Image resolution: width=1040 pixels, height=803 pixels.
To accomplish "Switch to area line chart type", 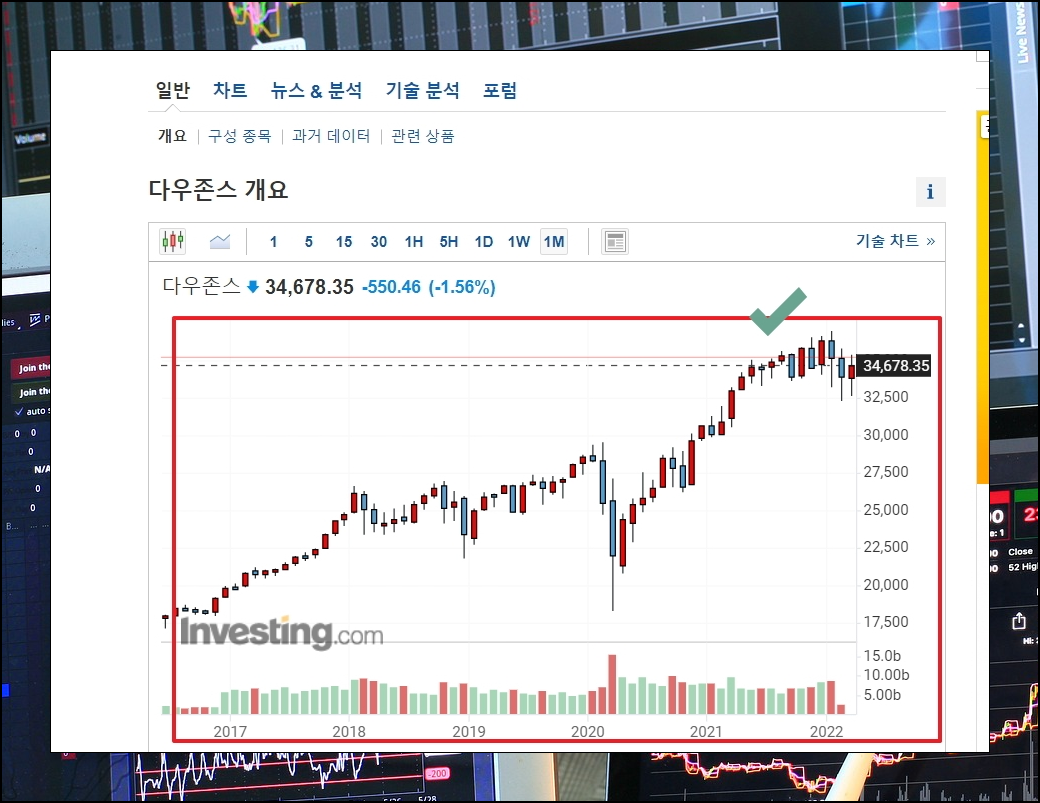I will click(x=220, y=241).
